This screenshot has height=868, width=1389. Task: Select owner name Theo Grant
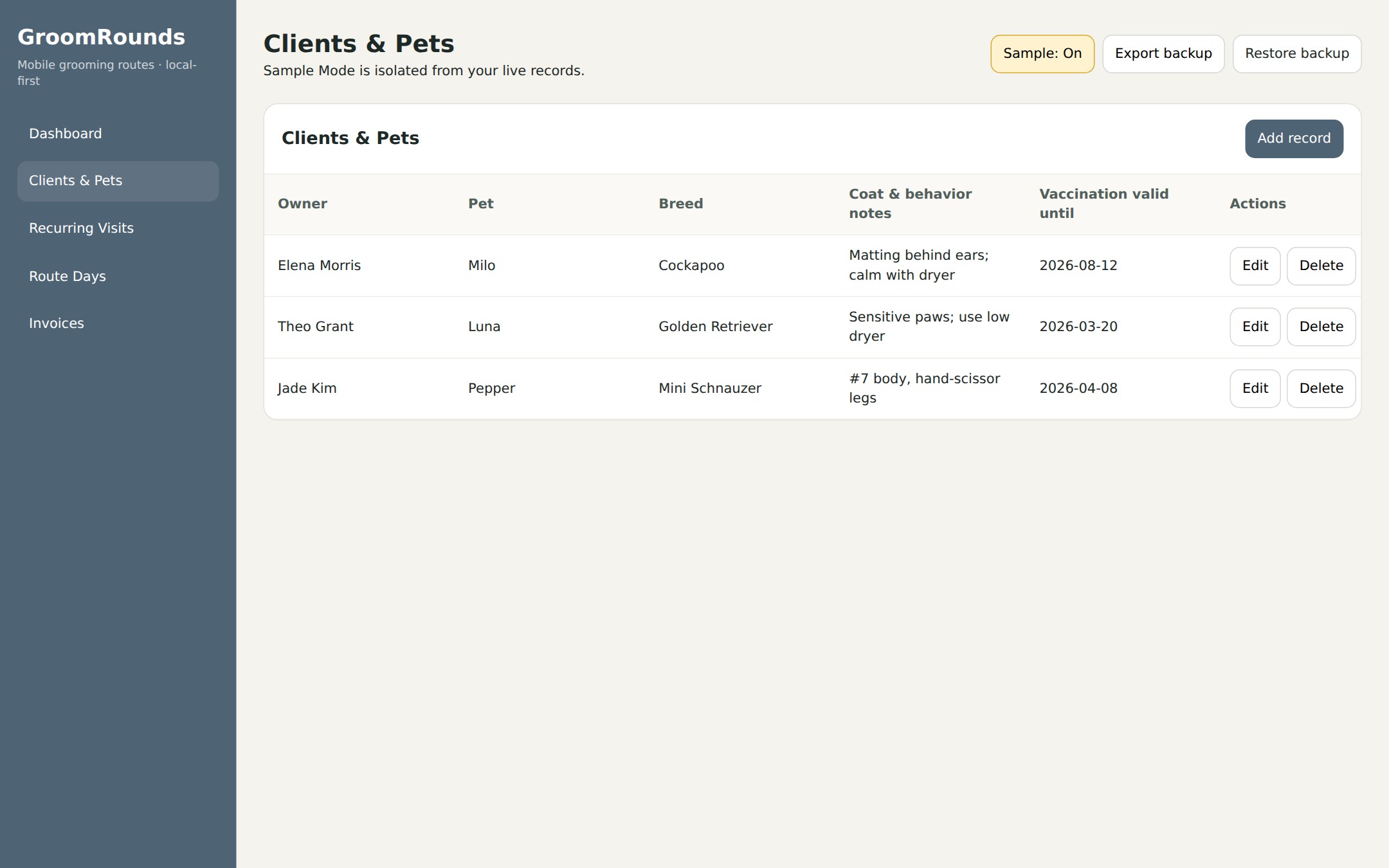tap(315, 327)
